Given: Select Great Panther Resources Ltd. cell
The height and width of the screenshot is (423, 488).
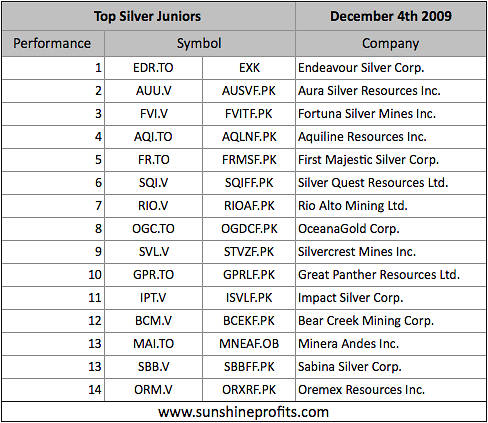Looking at the screenshot, I should click(x=391, y=275).
